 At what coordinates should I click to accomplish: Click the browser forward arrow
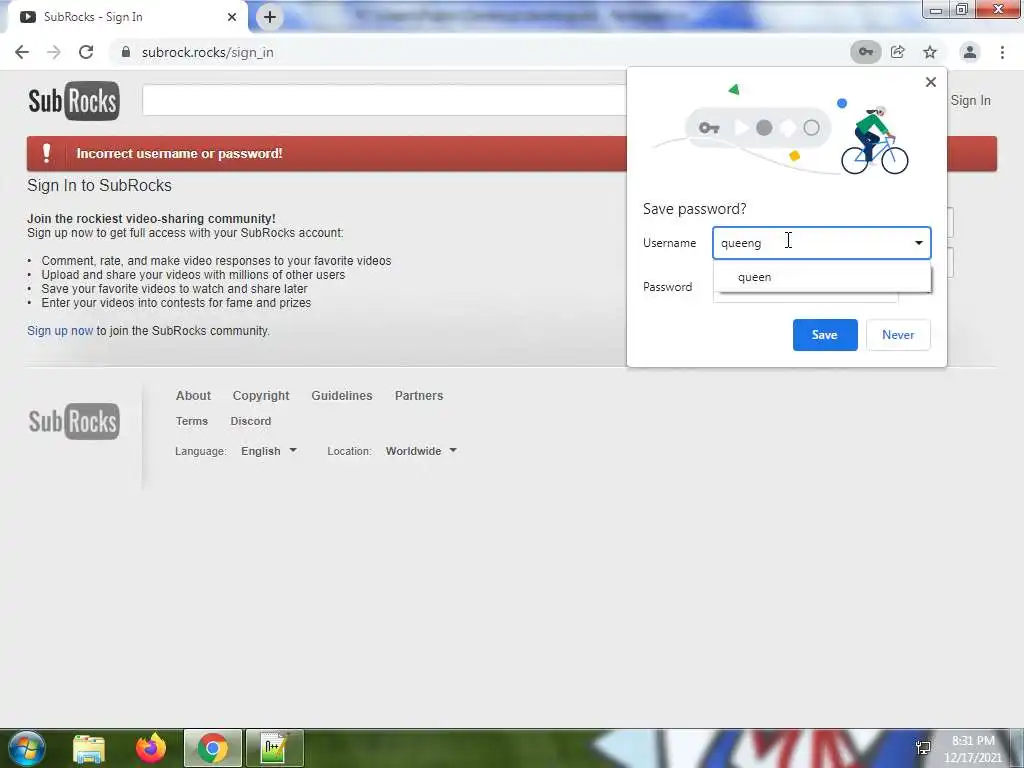point(54,52)
